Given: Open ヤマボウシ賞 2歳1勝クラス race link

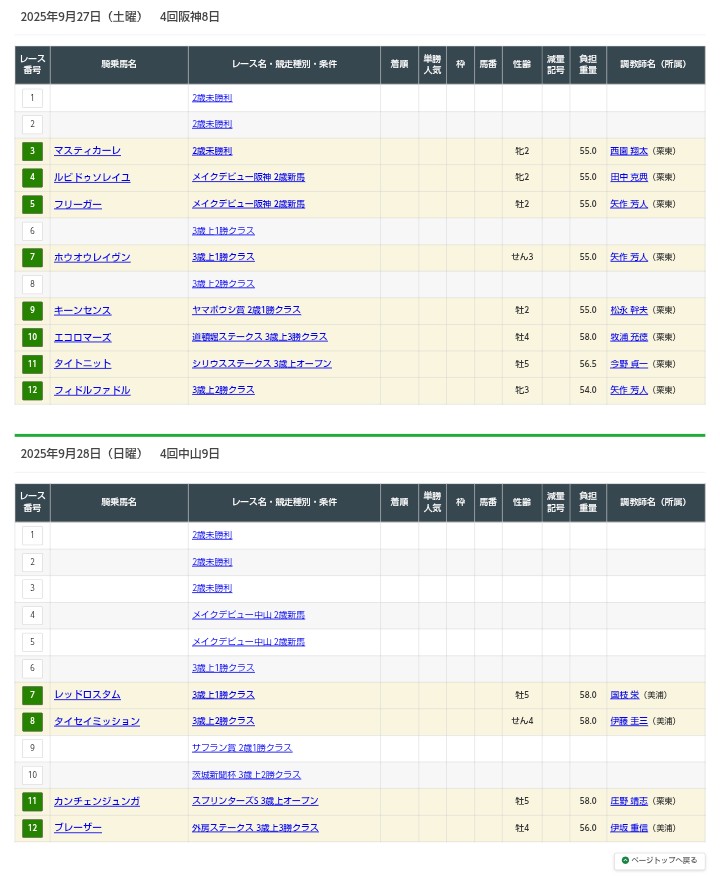Looking at the screenshot, I should tap(246, 310).
